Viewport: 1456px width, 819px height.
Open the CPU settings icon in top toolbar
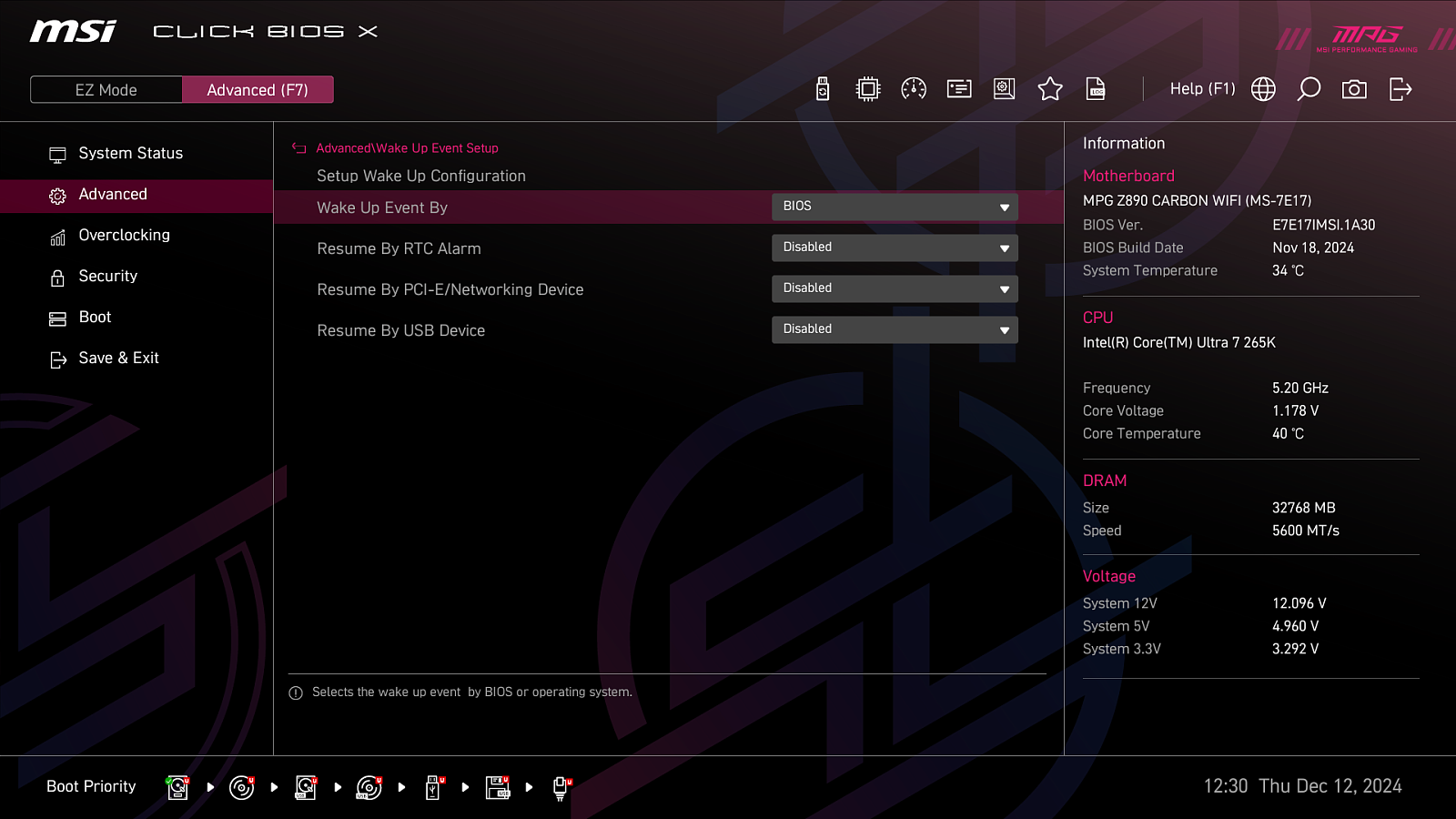coord(868,89)
